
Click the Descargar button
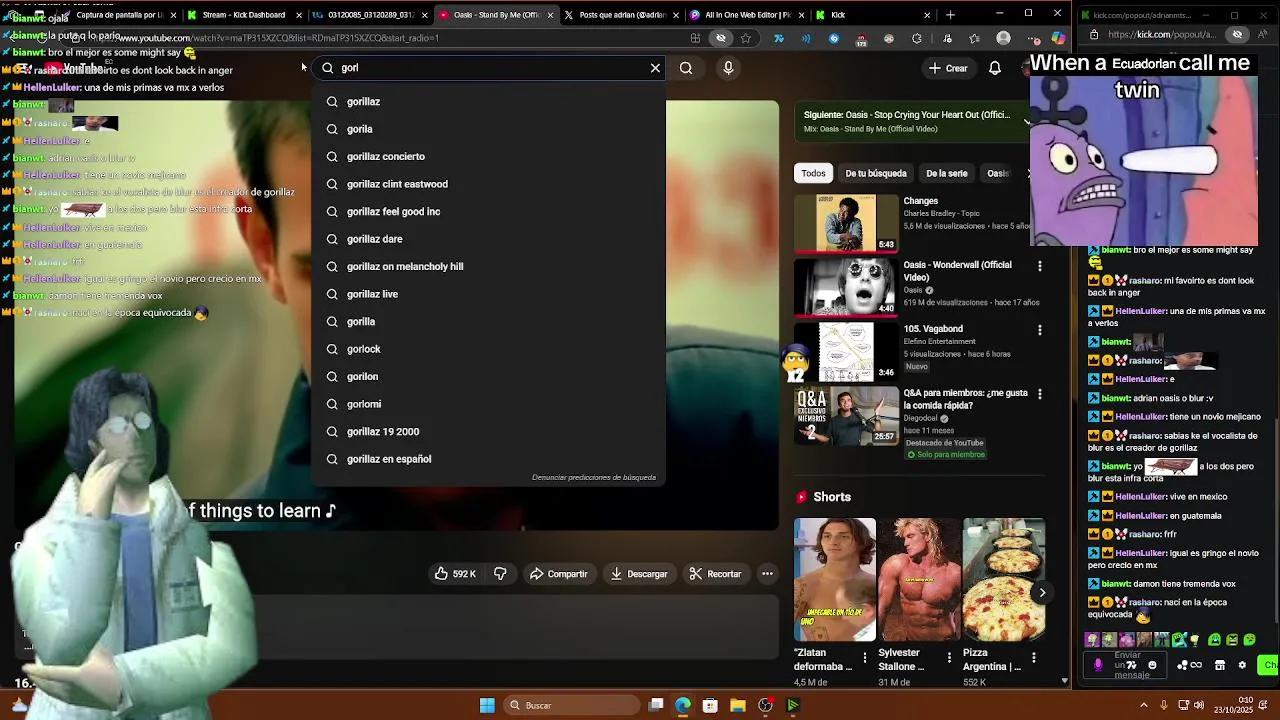639,574
